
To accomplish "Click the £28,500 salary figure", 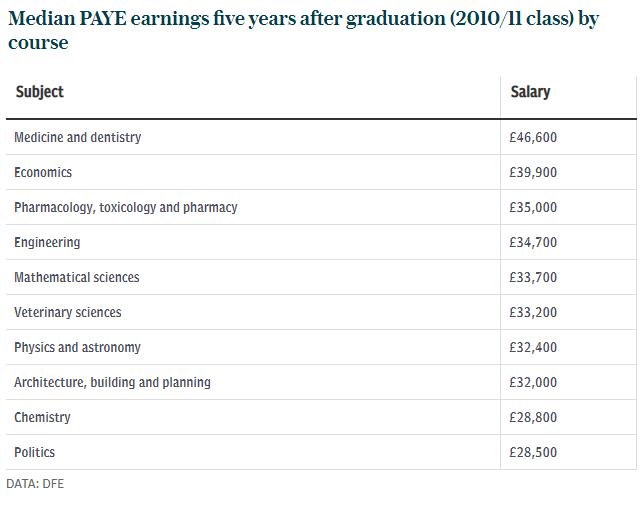I will pos(533,452).
